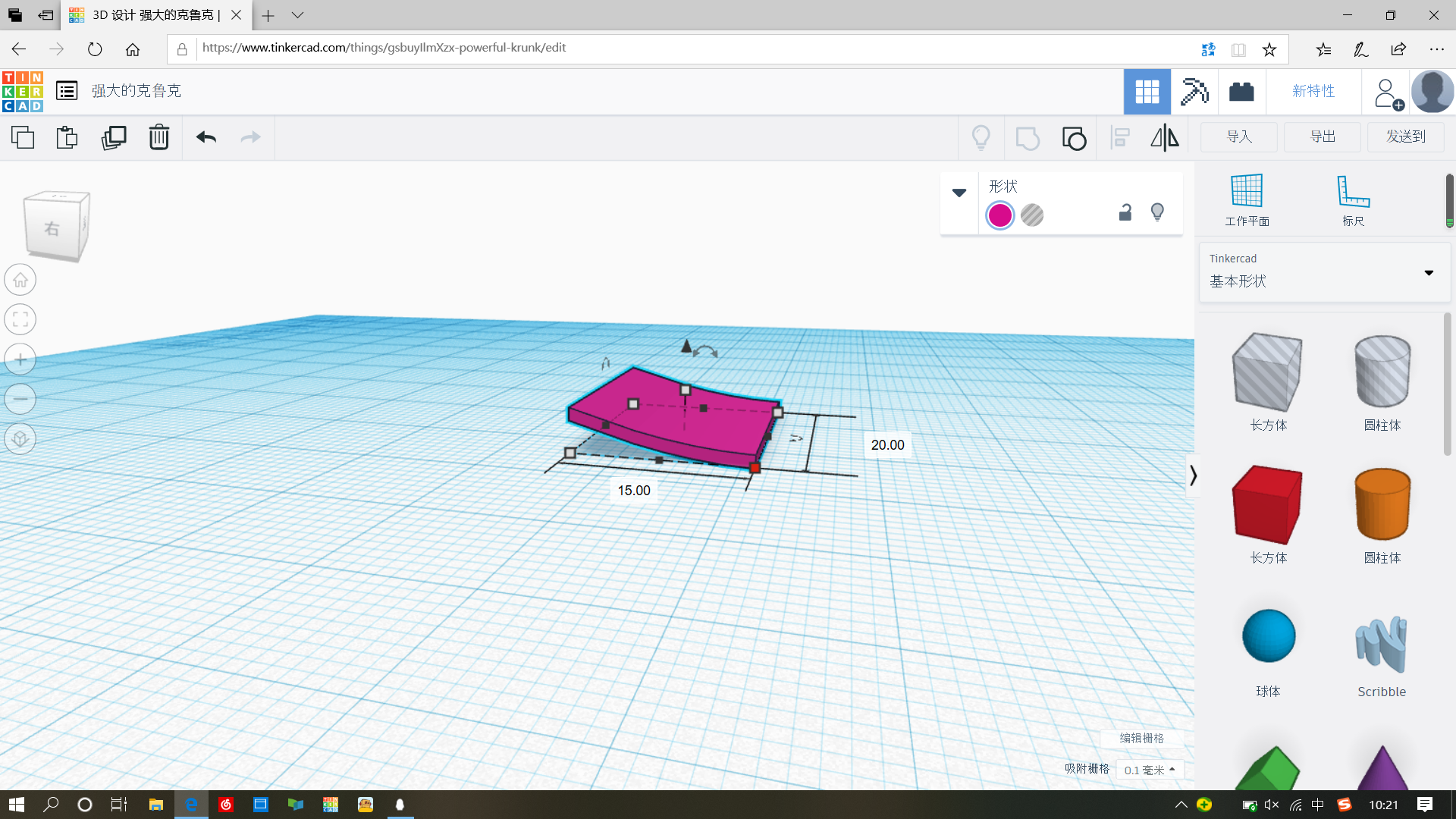Click the view cube 右 face
The image size is (1456, 819).
tap(52, 227)
